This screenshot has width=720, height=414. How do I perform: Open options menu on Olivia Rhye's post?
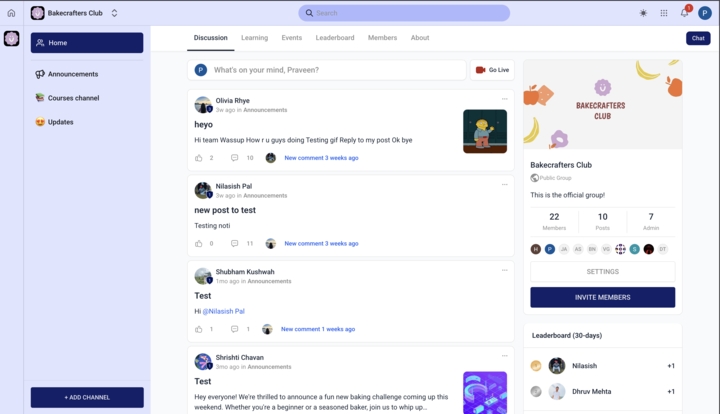505,99
